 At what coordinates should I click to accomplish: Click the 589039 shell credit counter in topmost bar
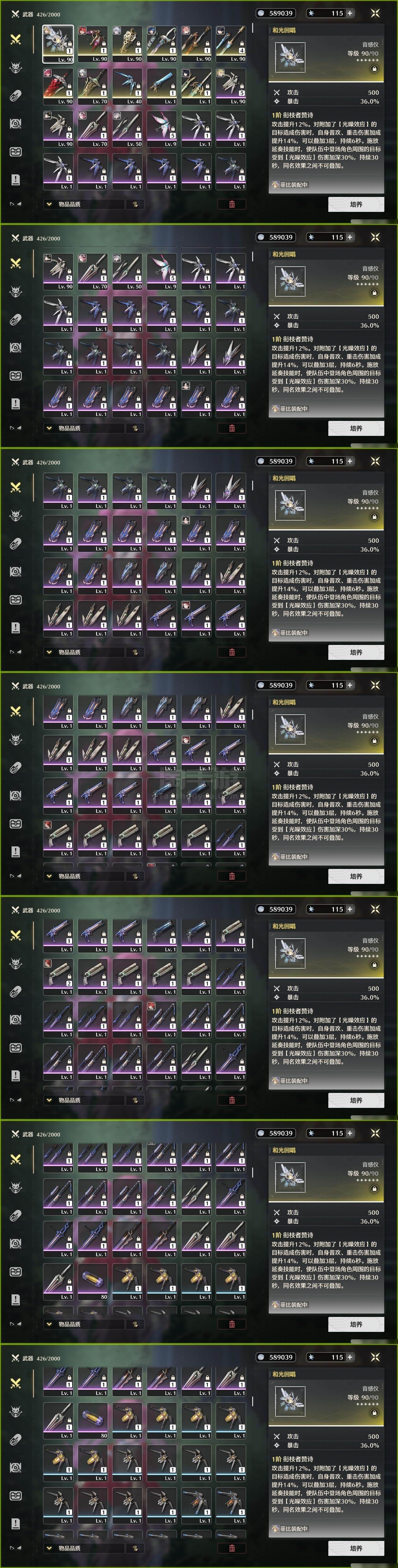pos(276,13)
